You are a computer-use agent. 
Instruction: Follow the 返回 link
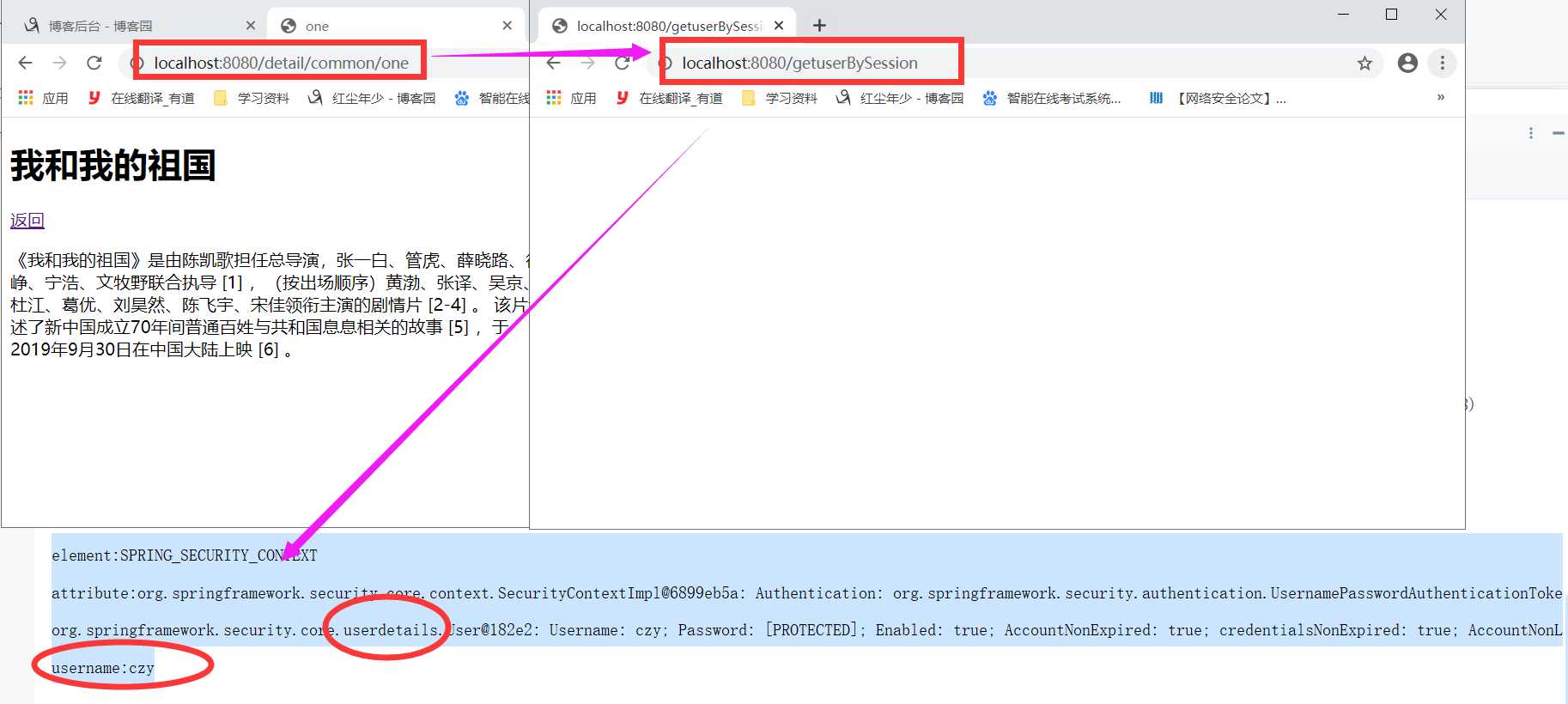27,221
